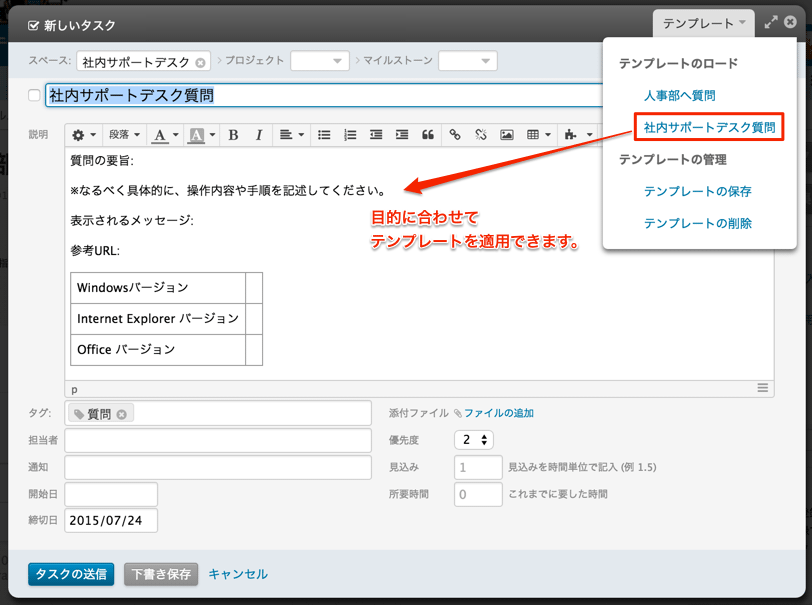The height and width of the screenshot is (605, 812).
Task: Open the background color dropdown arrow
Action: 213,135
